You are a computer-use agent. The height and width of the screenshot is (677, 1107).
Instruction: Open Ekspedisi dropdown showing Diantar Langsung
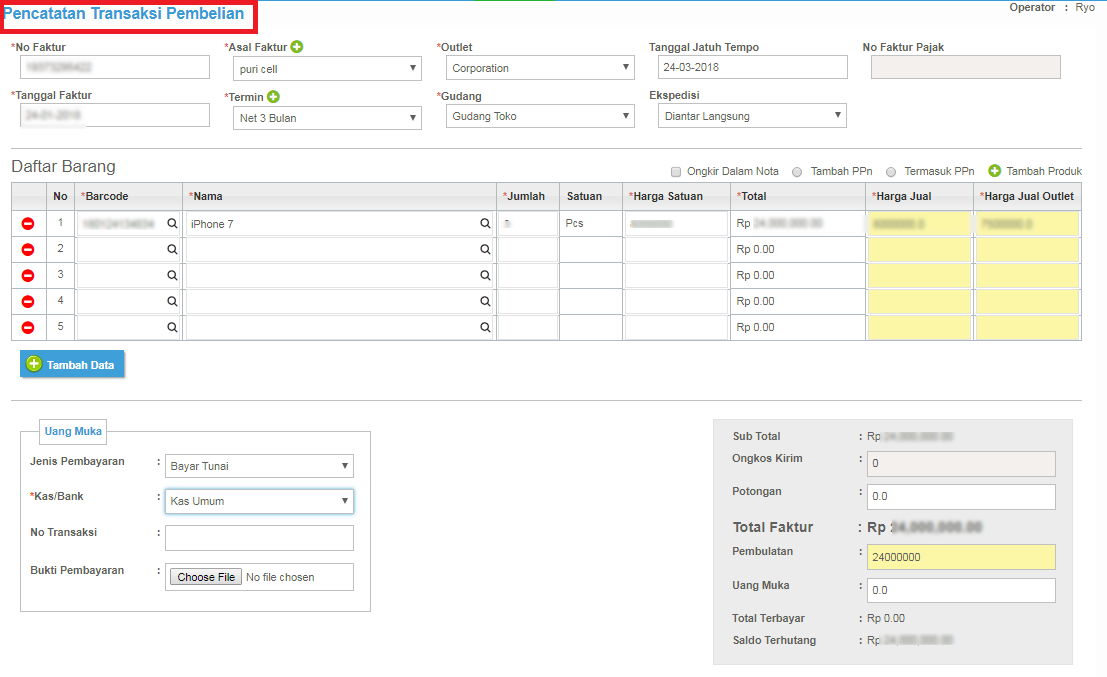pyautogui.click(x=752, y=116)
